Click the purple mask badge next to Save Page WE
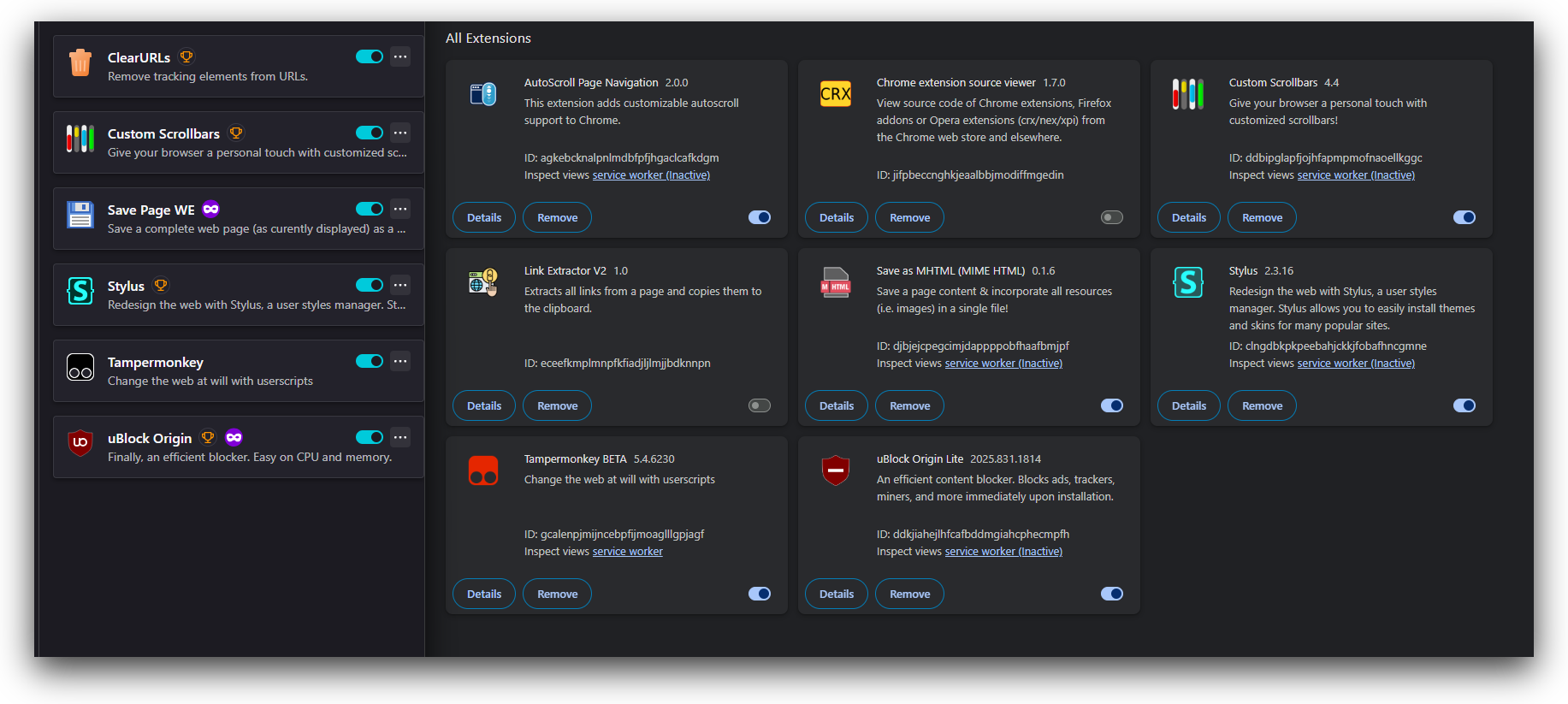 coord(210,210)
